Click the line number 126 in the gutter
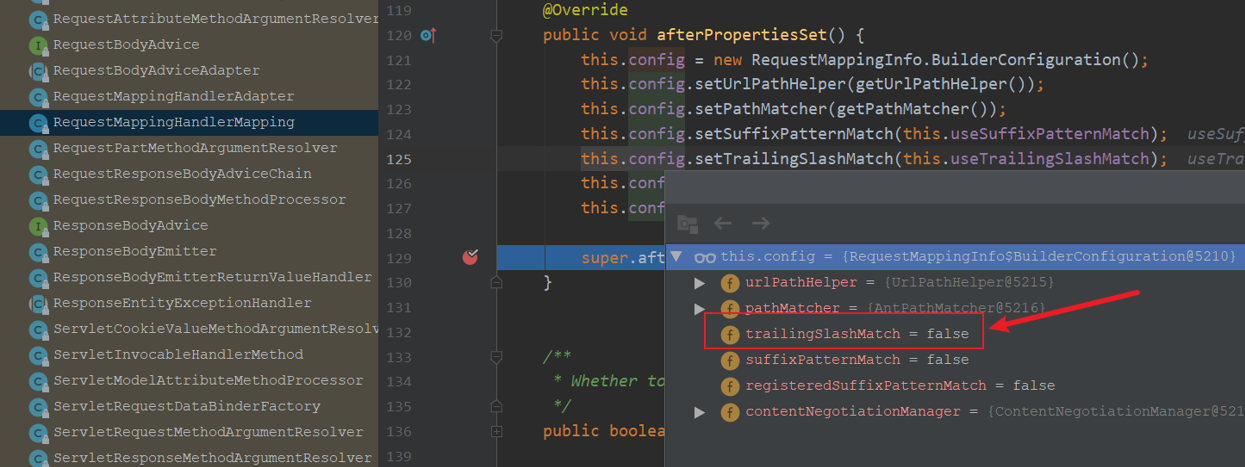The width and height of the screenshot is (1245, 467). pyautogui.click(x=398, y=184)
